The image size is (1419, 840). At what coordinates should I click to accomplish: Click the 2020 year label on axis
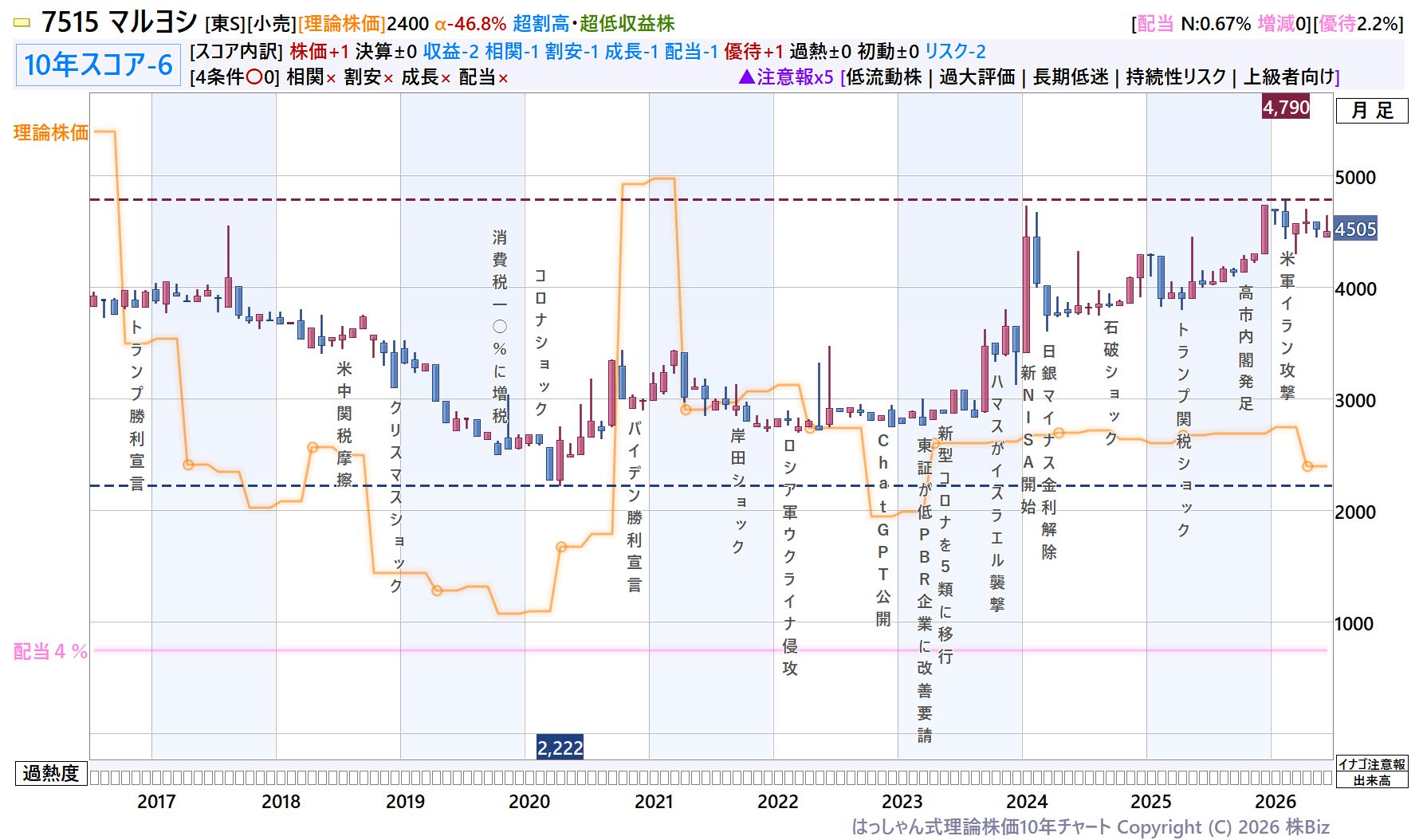pyautogui.click(x=529, y=802)
